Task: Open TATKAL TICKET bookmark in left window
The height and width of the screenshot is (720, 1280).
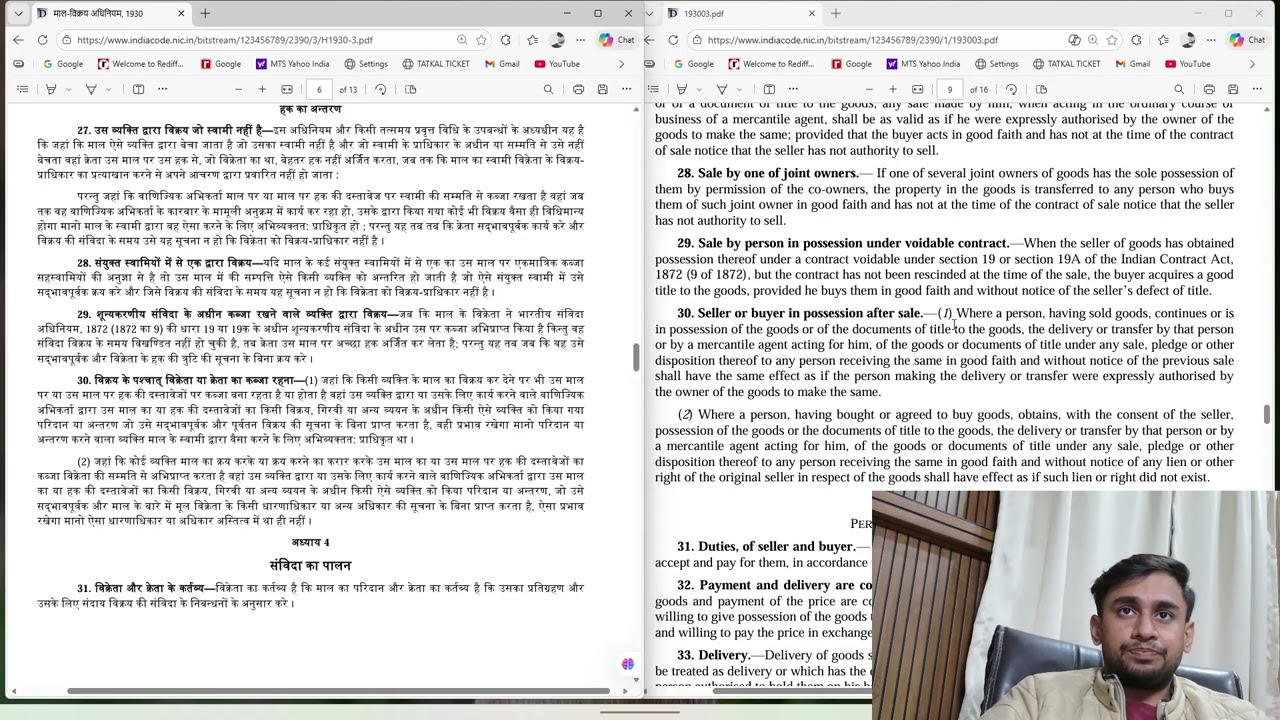Action: tap(436, 64)
